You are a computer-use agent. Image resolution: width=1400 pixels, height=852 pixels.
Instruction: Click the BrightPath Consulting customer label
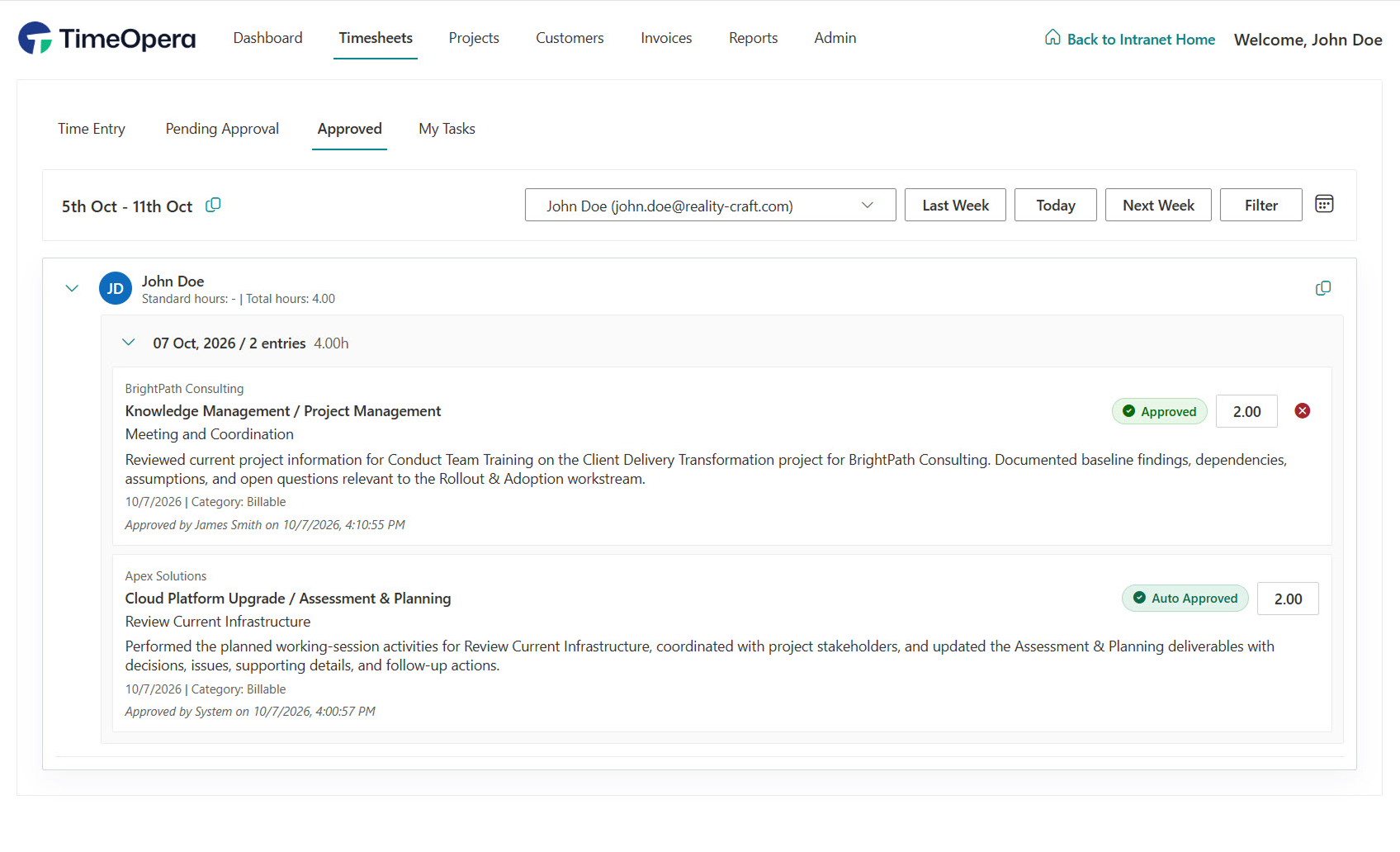184,389
